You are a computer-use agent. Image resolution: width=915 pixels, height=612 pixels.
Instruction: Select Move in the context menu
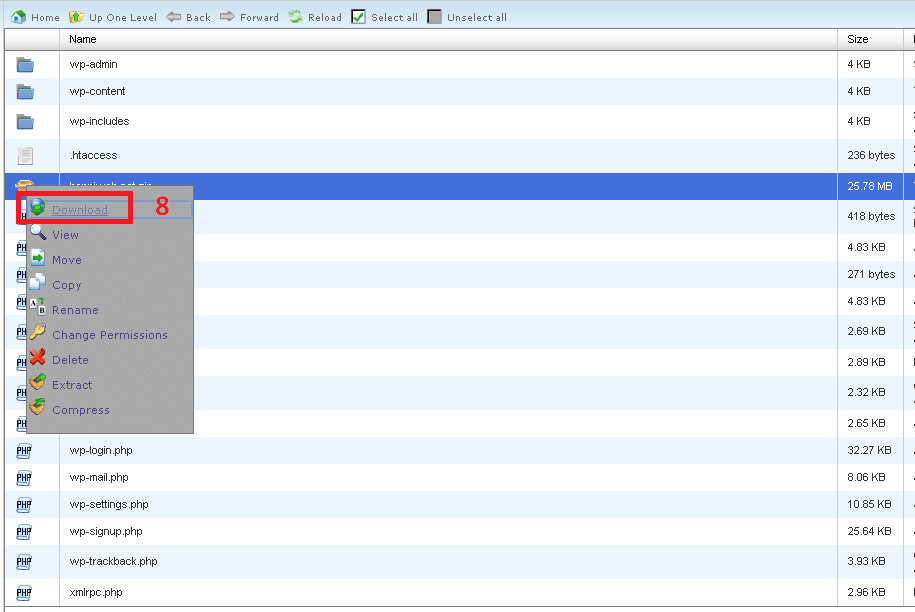pyautogui.click(x=66, y=260)
